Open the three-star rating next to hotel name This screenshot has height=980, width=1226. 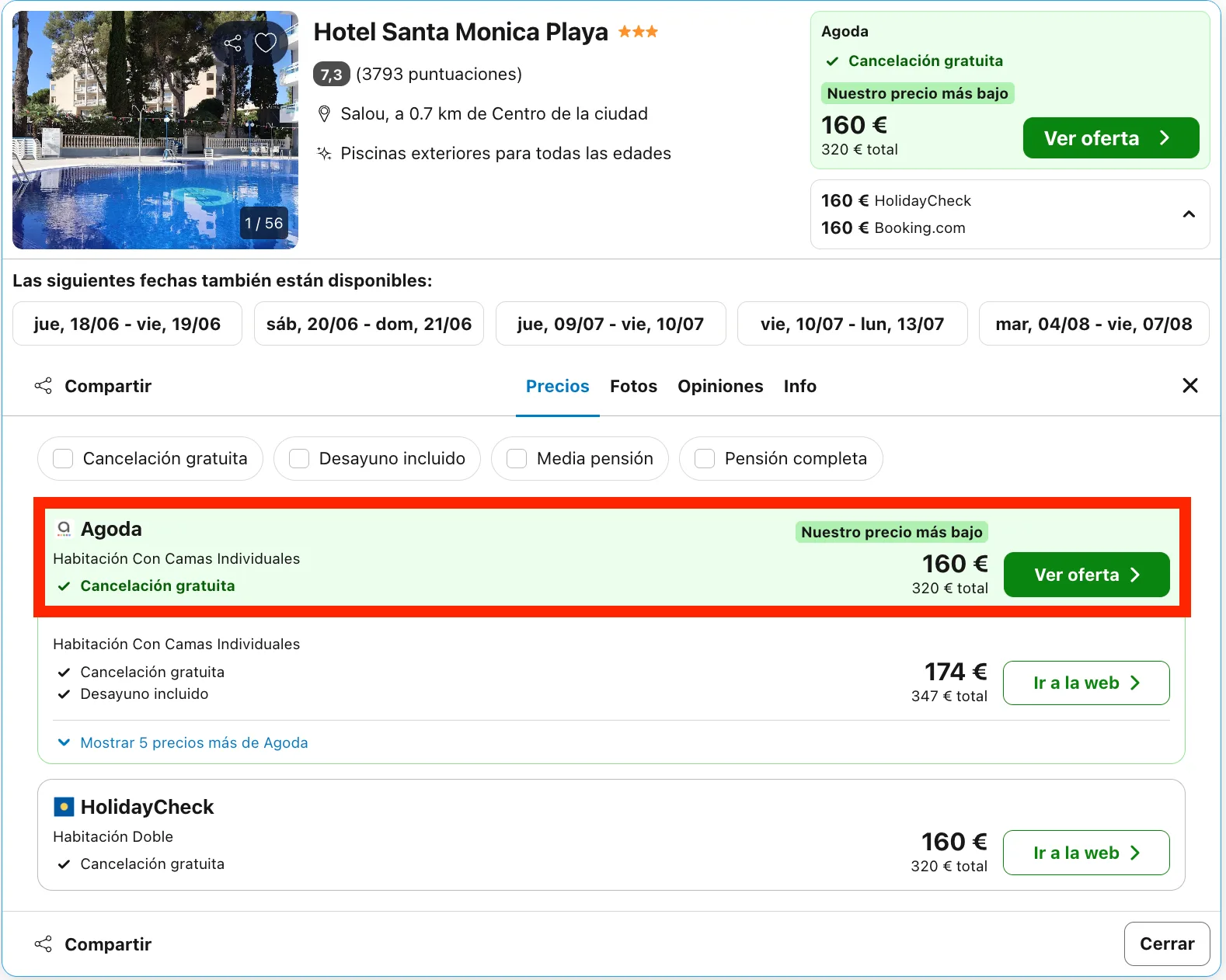(639, 32)
